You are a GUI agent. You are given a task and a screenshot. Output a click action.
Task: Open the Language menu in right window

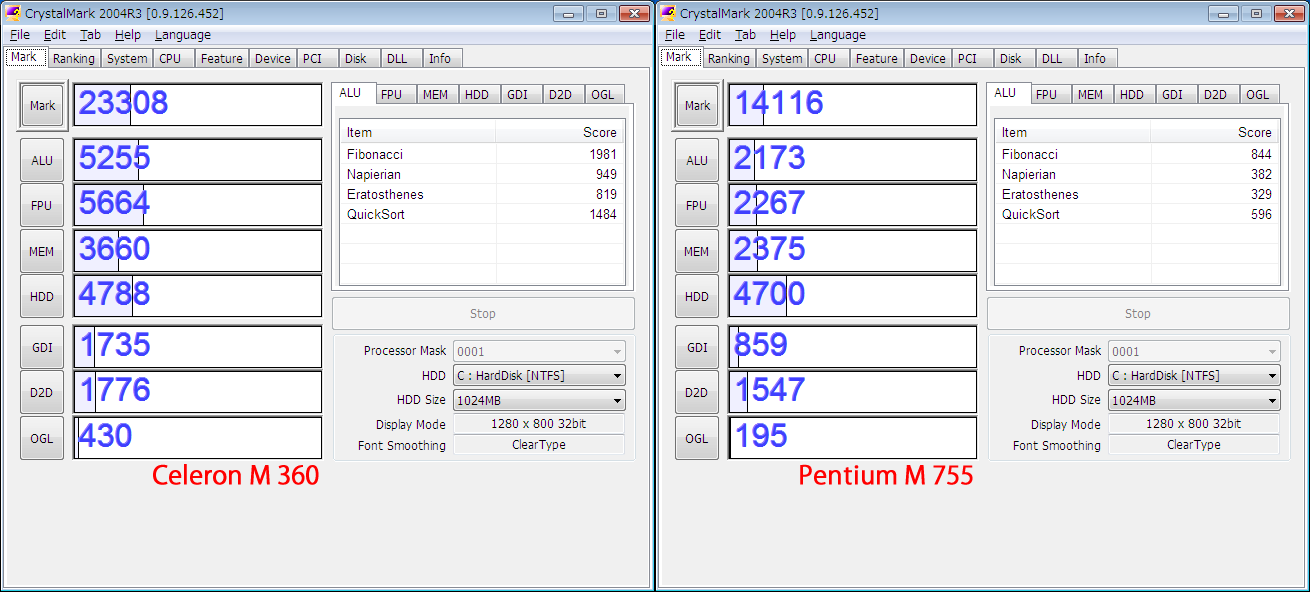point(838,35)
